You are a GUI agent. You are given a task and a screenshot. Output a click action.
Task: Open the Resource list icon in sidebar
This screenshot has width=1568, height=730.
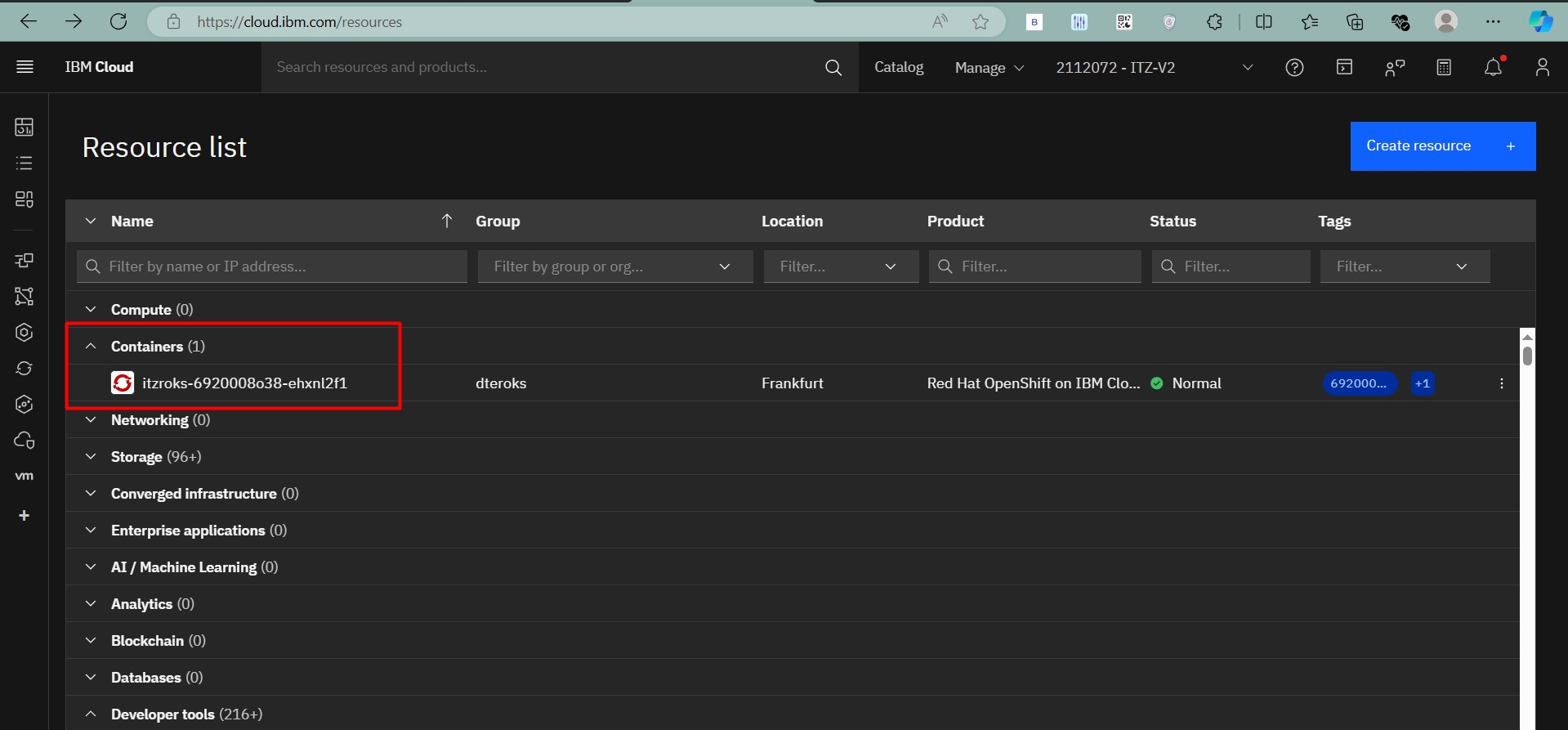[25, 163]
